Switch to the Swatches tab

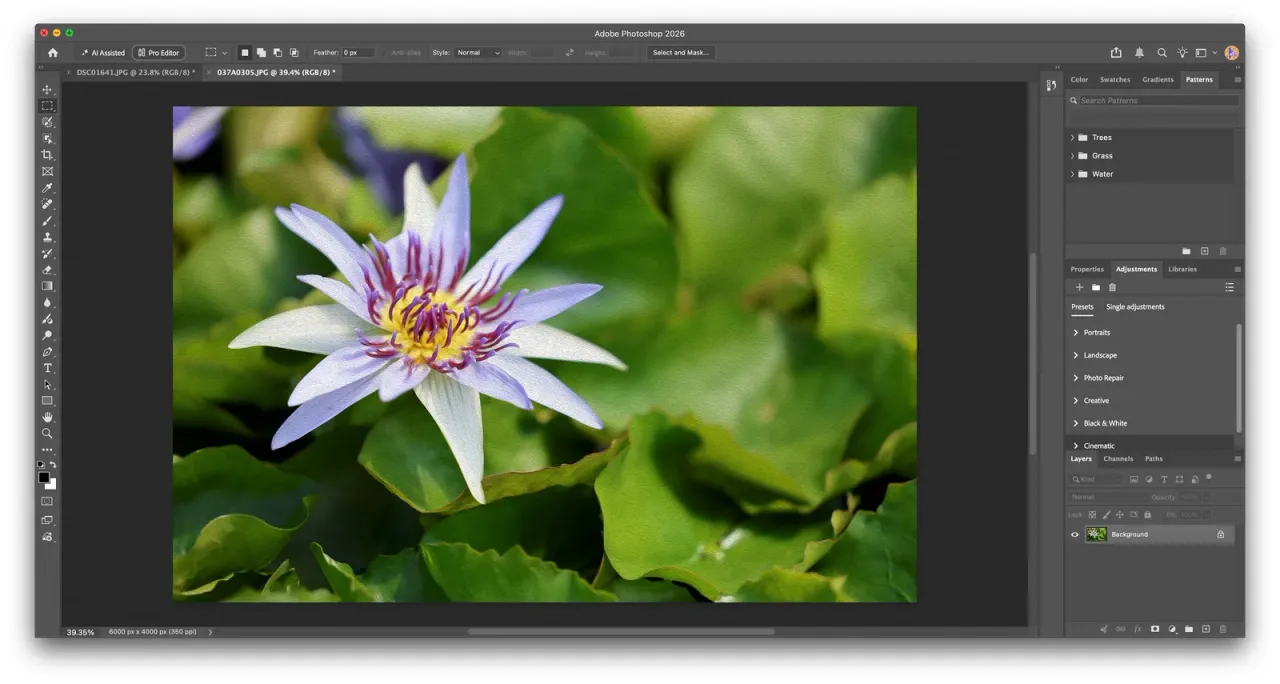[1115, 80]
